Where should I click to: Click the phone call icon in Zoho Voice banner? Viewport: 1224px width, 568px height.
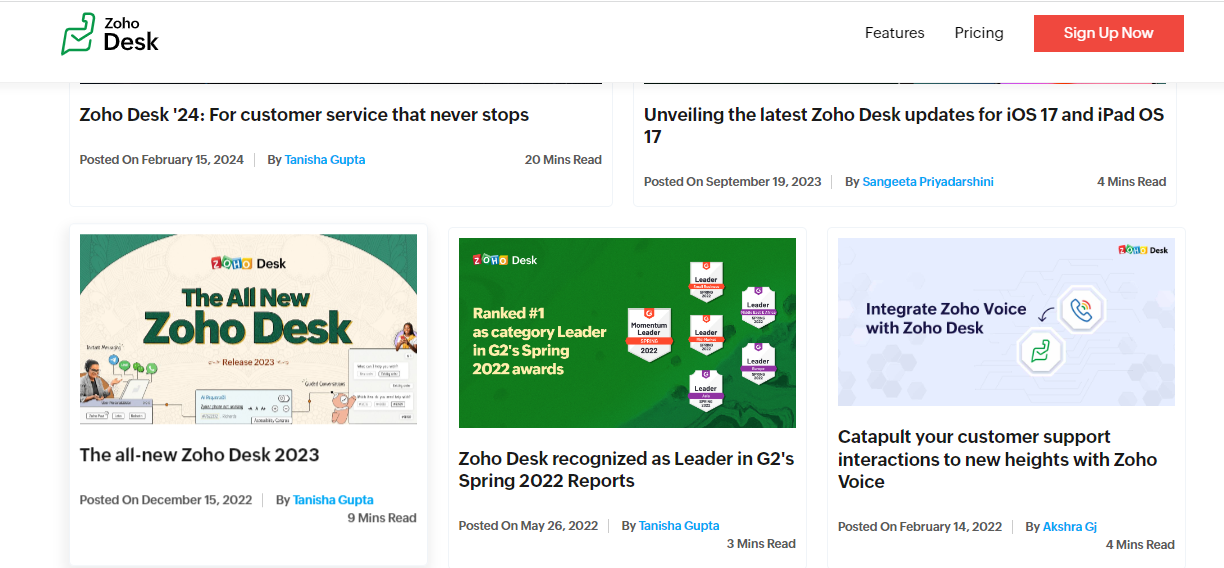[x=1080, y=310]
